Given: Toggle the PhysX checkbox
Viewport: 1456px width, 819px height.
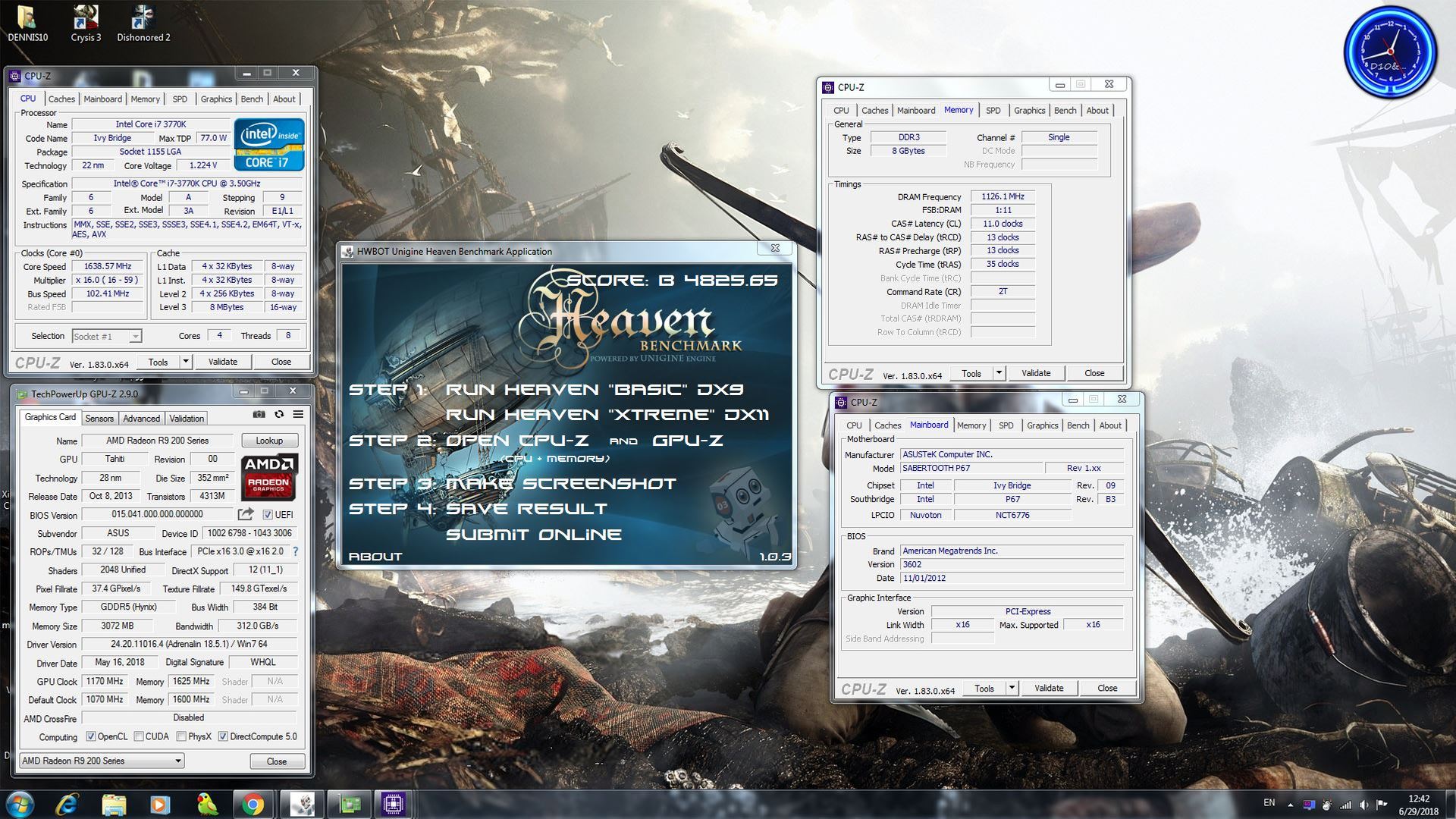Looking at the screenshot, I should pyautogui.click(x=182, y=736).
